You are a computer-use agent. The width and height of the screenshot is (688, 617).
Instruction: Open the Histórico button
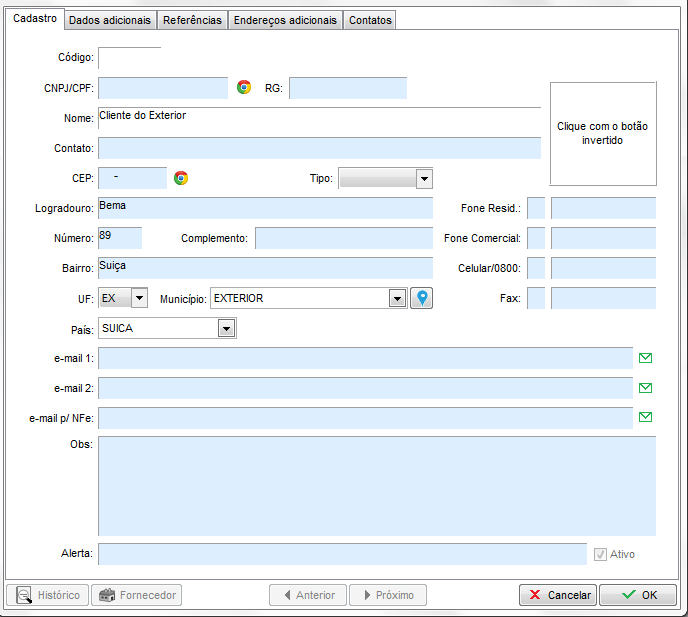pyautogui.click(x=47, y=595)
